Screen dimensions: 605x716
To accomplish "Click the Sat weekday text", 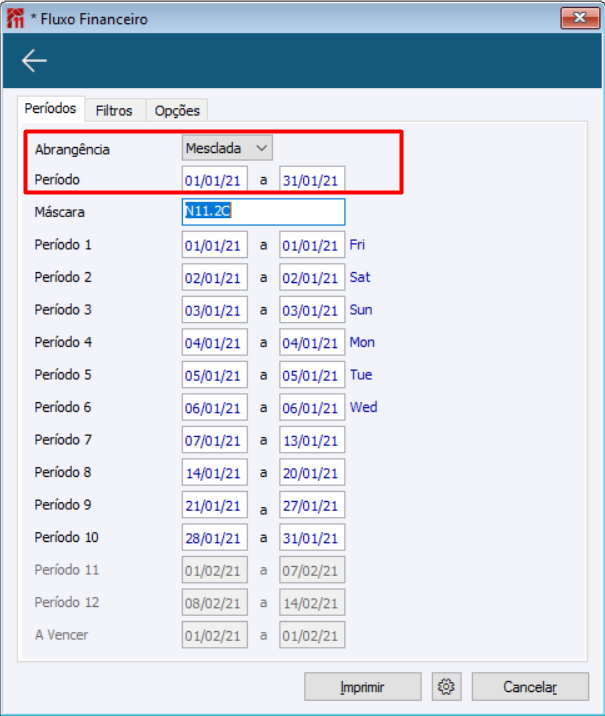I will (x=360, y=277).
